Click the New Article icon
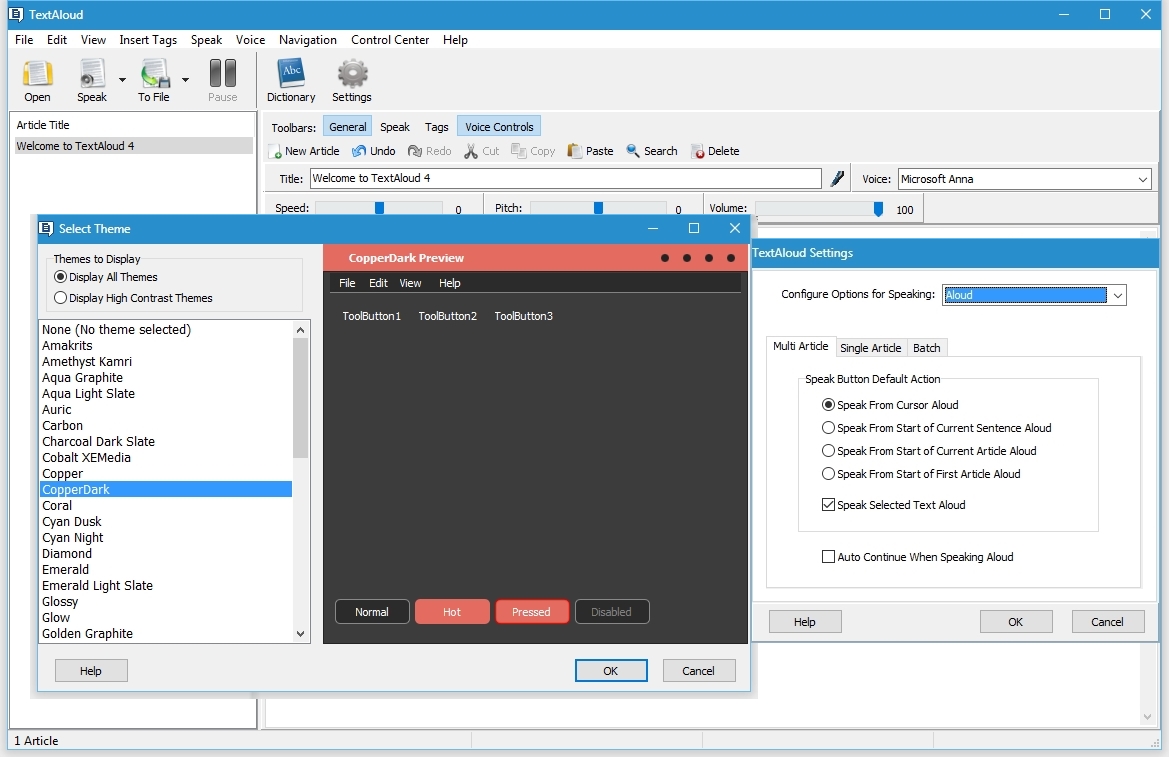 point(275,152)
